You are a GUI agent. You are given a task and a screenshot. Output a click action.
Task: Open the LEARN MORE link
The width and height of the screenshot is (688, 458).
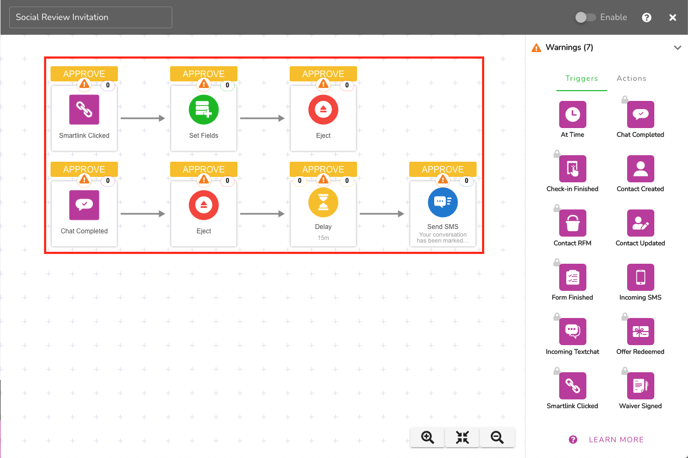click(x=616, y=440)
